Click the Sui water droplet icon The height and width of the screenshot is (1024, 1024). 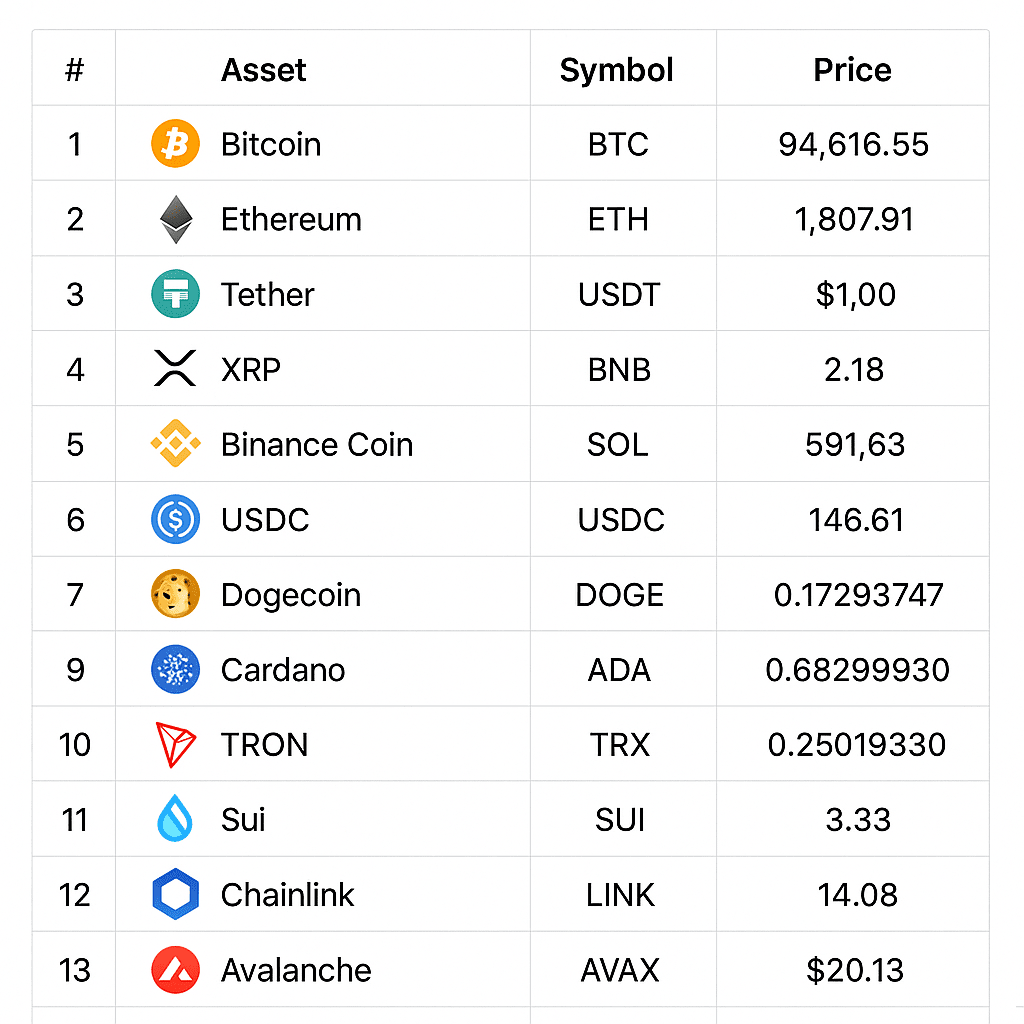[x=175, y=819]
